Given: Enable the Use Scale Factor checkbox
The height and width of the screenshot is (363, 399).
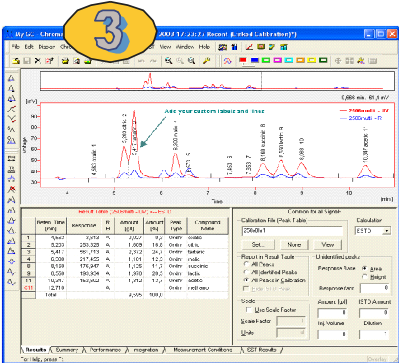Looking at the screenshot, I should click(x=271, y=310).
